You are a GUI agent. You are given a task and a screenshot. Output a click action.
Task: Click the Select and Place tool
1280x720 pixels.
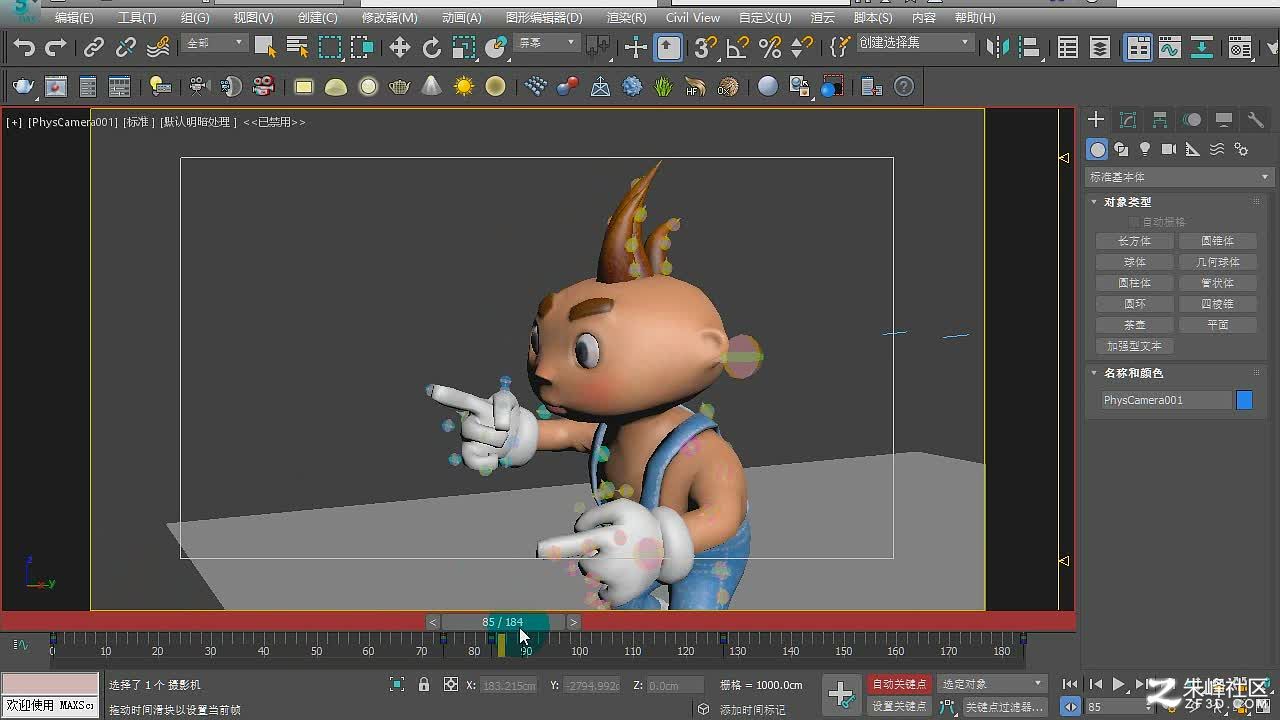[x=496, y=47]
